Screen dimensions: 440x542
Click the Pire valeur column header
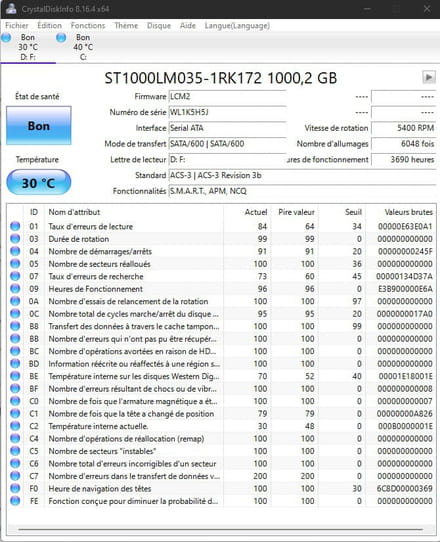click(294, 212)
